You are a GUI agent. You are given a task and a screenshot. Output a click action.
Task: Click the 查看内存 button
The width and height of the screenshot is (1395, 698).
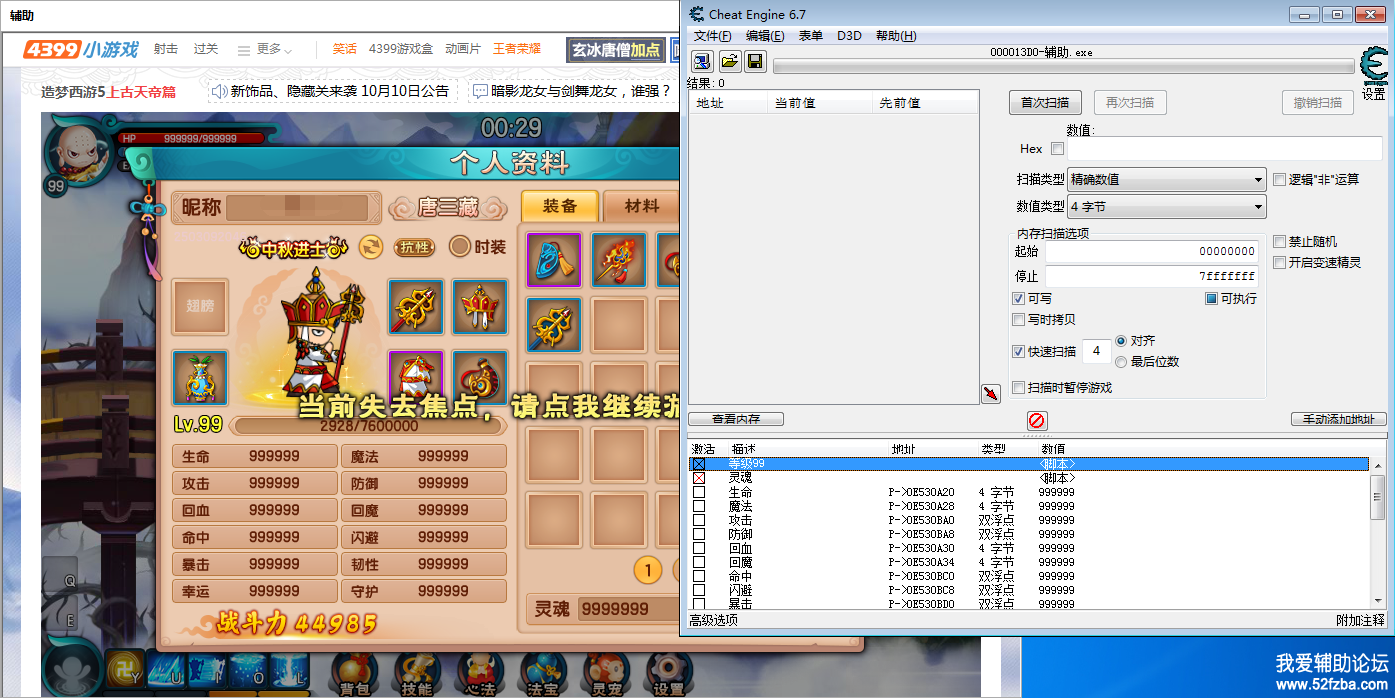point(736,419)
